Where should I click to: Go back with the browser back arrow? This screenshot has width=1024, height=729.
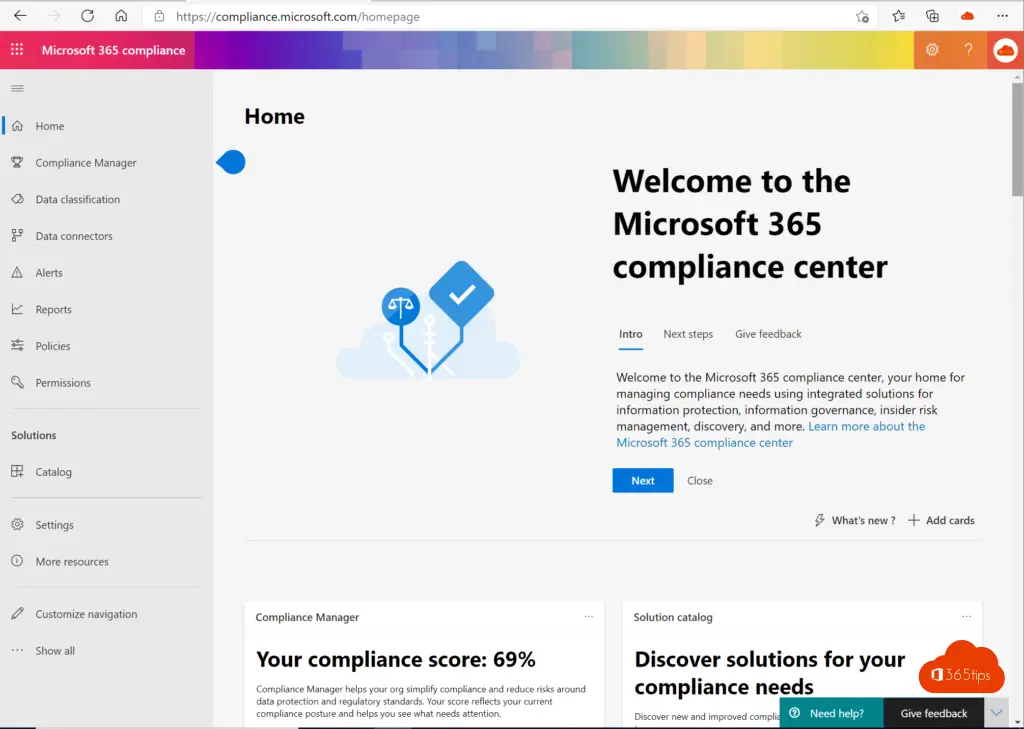click(20, 16)
